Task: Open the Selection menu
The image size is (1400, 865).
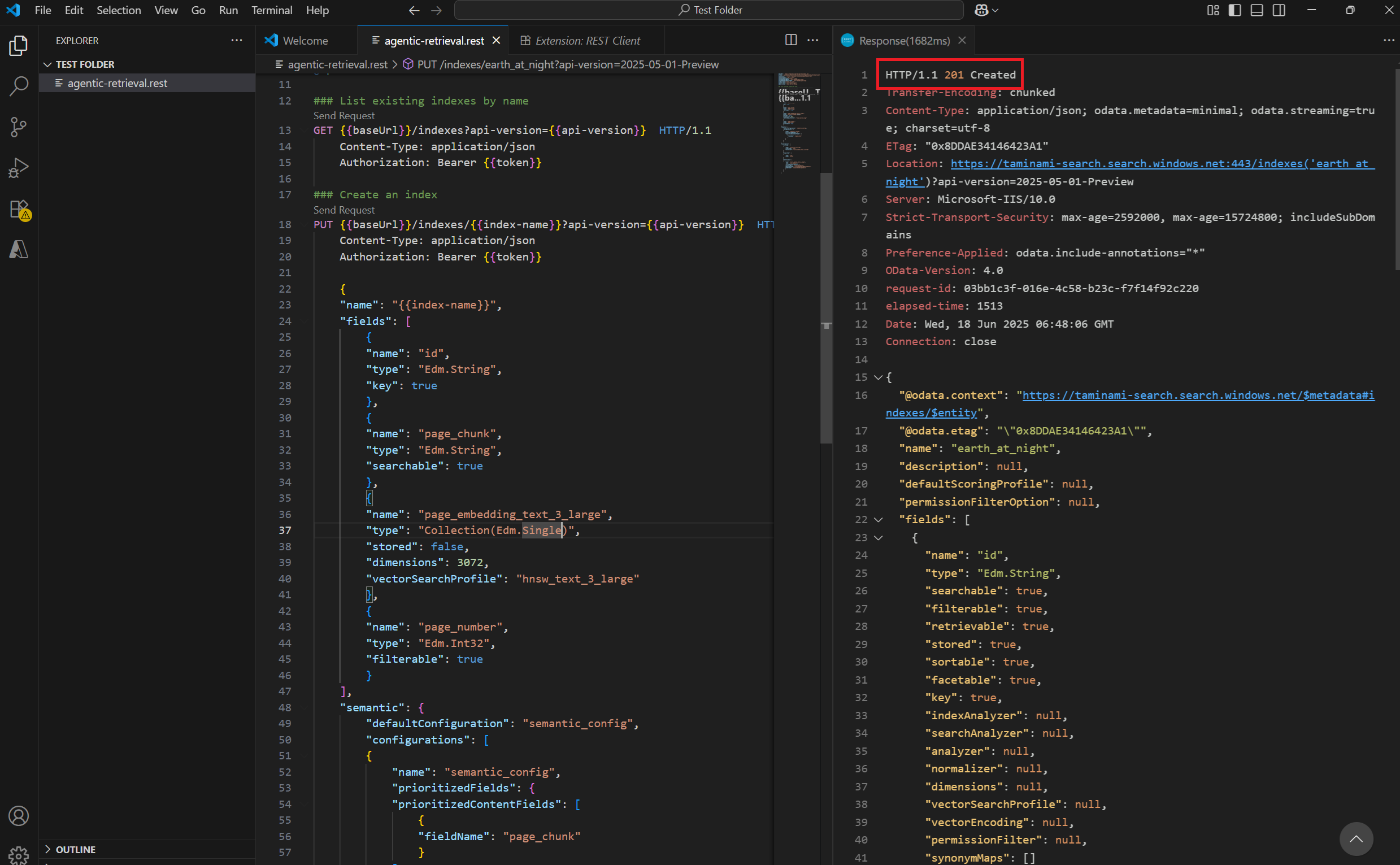Action: pos(119,10)
